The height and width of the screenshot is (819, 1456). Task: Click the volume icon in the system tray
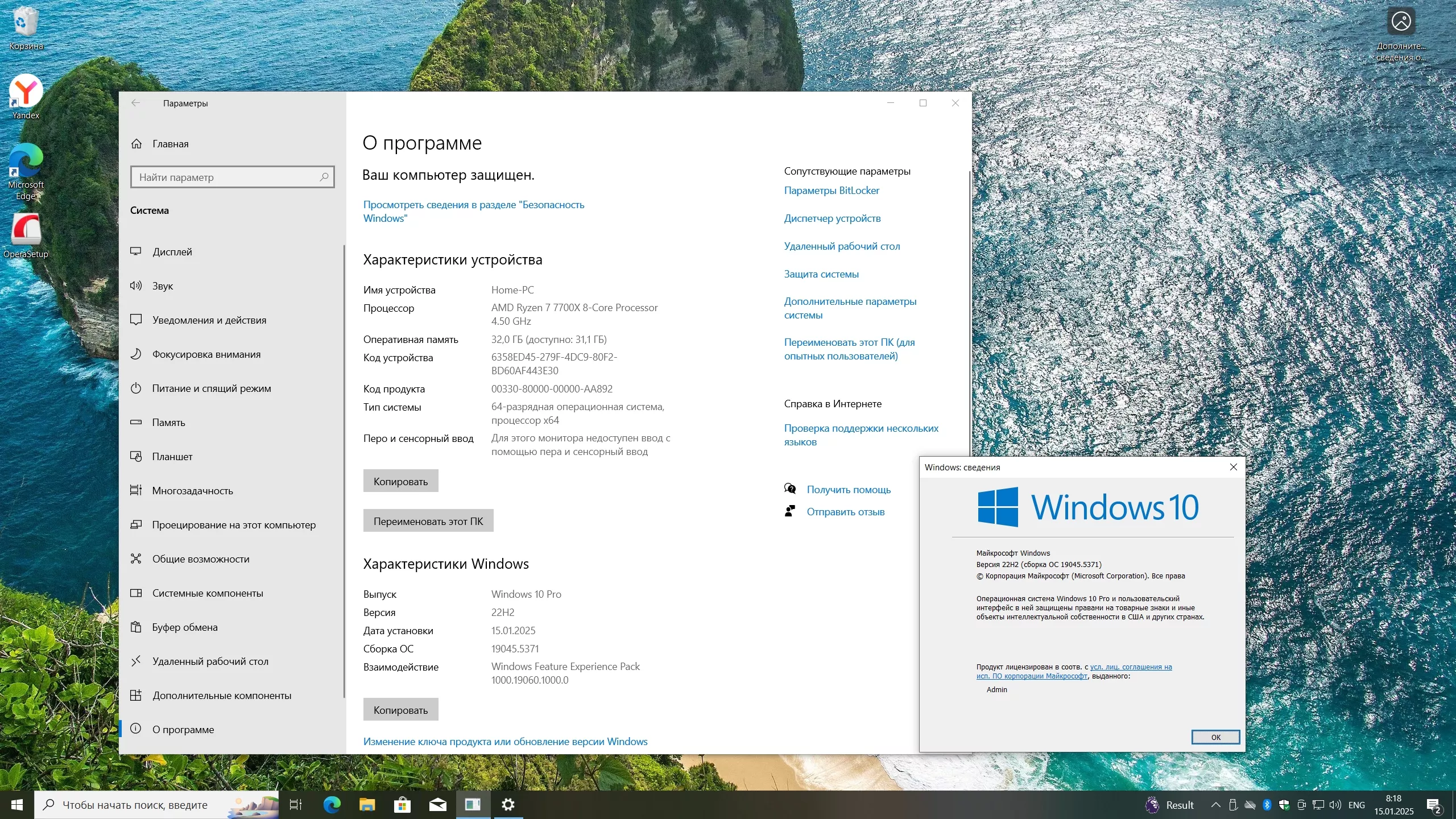coord(1335,805)
